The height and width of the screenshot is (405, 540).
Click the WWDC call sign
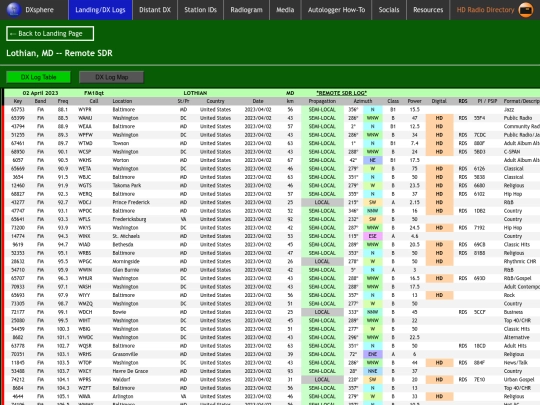click(85, 338)
